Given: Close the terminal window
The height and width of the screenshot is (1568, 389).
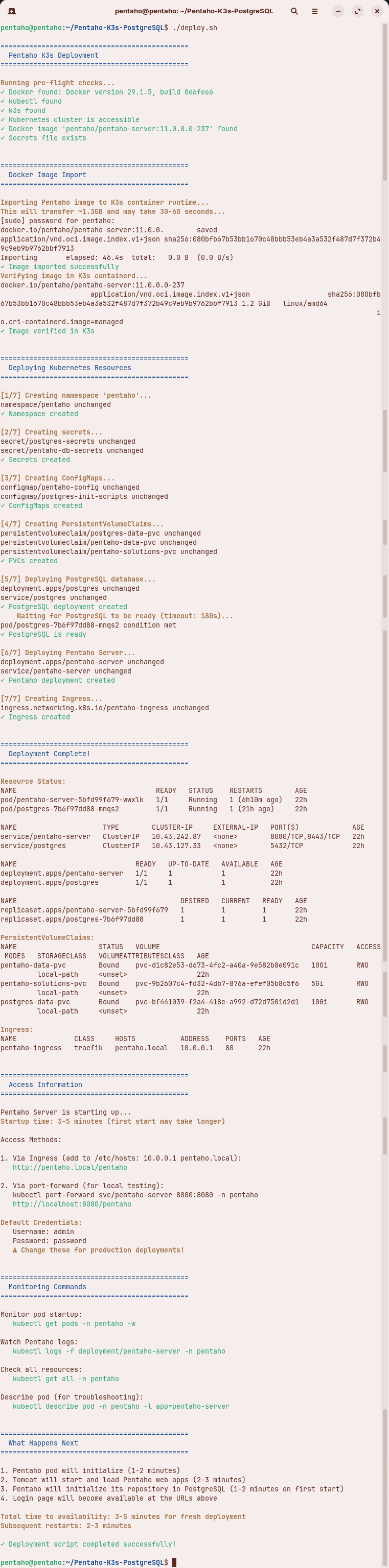Looking at the screenshot, I should point(377,11).
